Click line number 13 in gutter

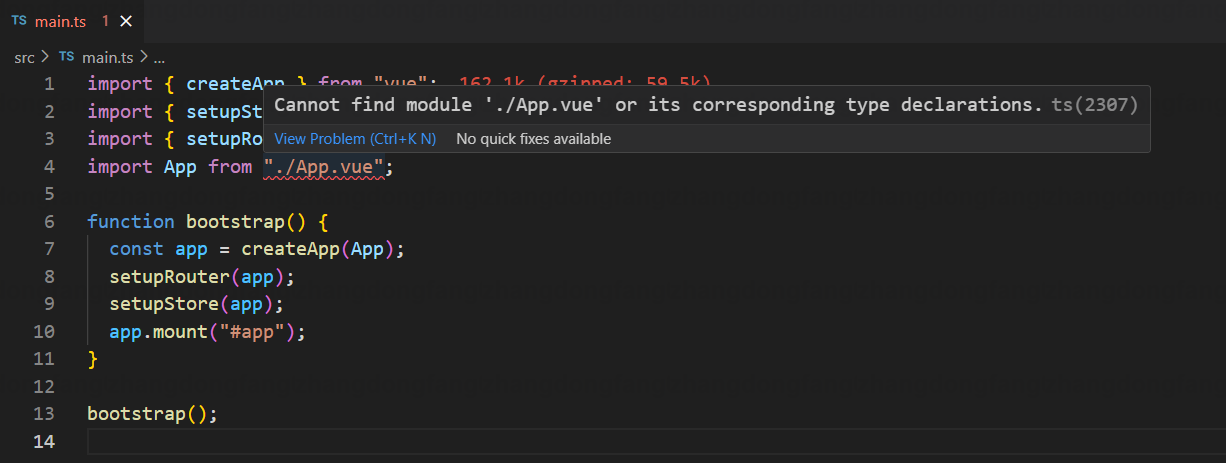point(44,413)
